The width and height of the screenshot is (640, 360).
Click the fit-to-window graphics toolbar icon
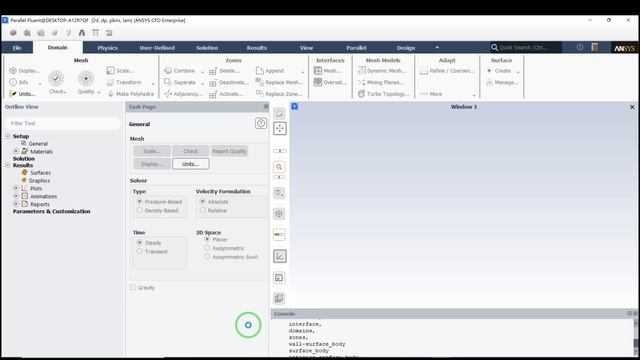tap(280, 129)
